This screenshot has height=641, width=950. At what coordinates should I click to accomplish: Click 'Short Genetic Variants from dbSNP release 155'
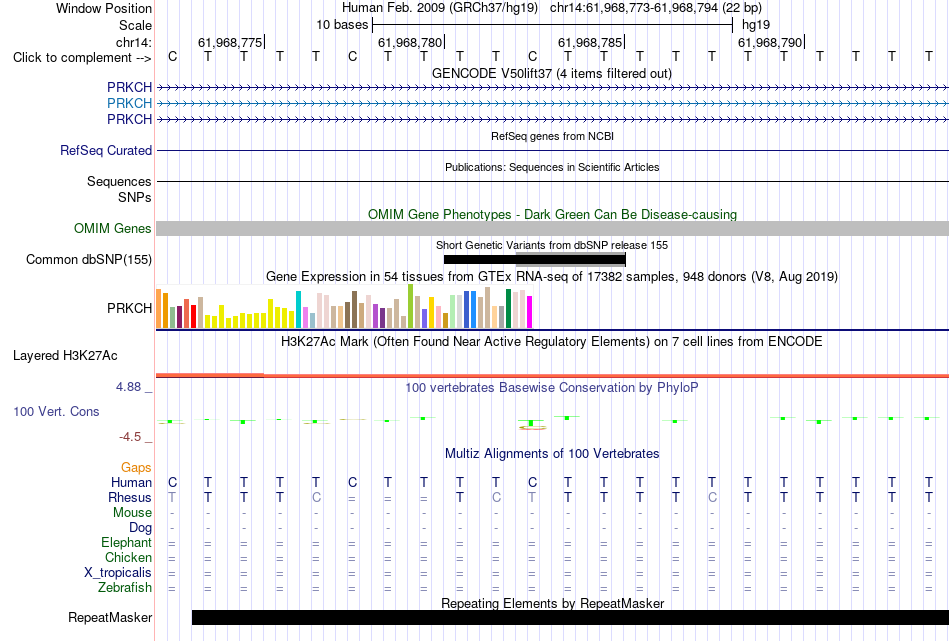(552, 245)
